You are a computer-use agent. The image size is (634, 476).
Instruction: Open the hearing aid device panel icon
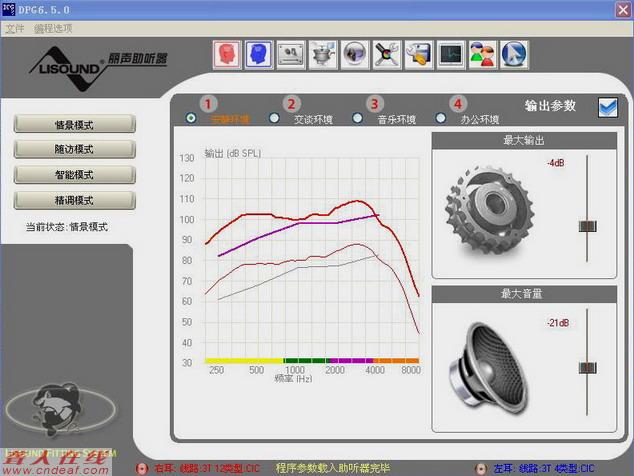coord(291,55)
